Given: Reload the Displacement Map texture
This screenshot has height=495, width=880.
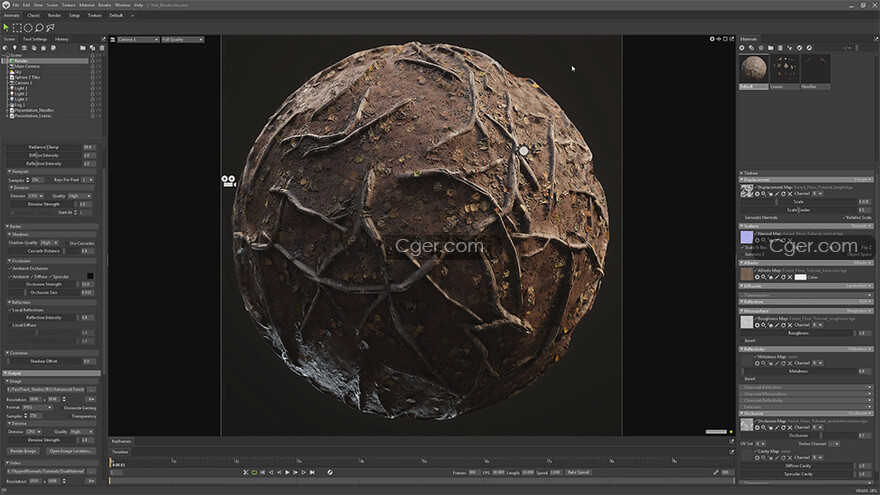Looking at the screenshot, I should point(783,194).
